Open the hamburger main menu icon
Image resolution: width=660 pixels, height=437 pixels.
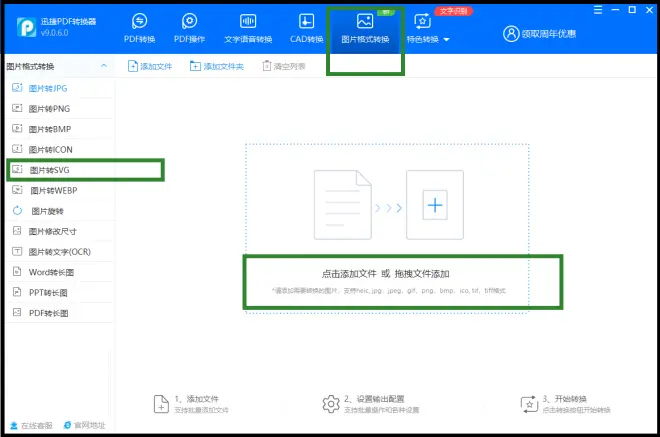[598, 10]
